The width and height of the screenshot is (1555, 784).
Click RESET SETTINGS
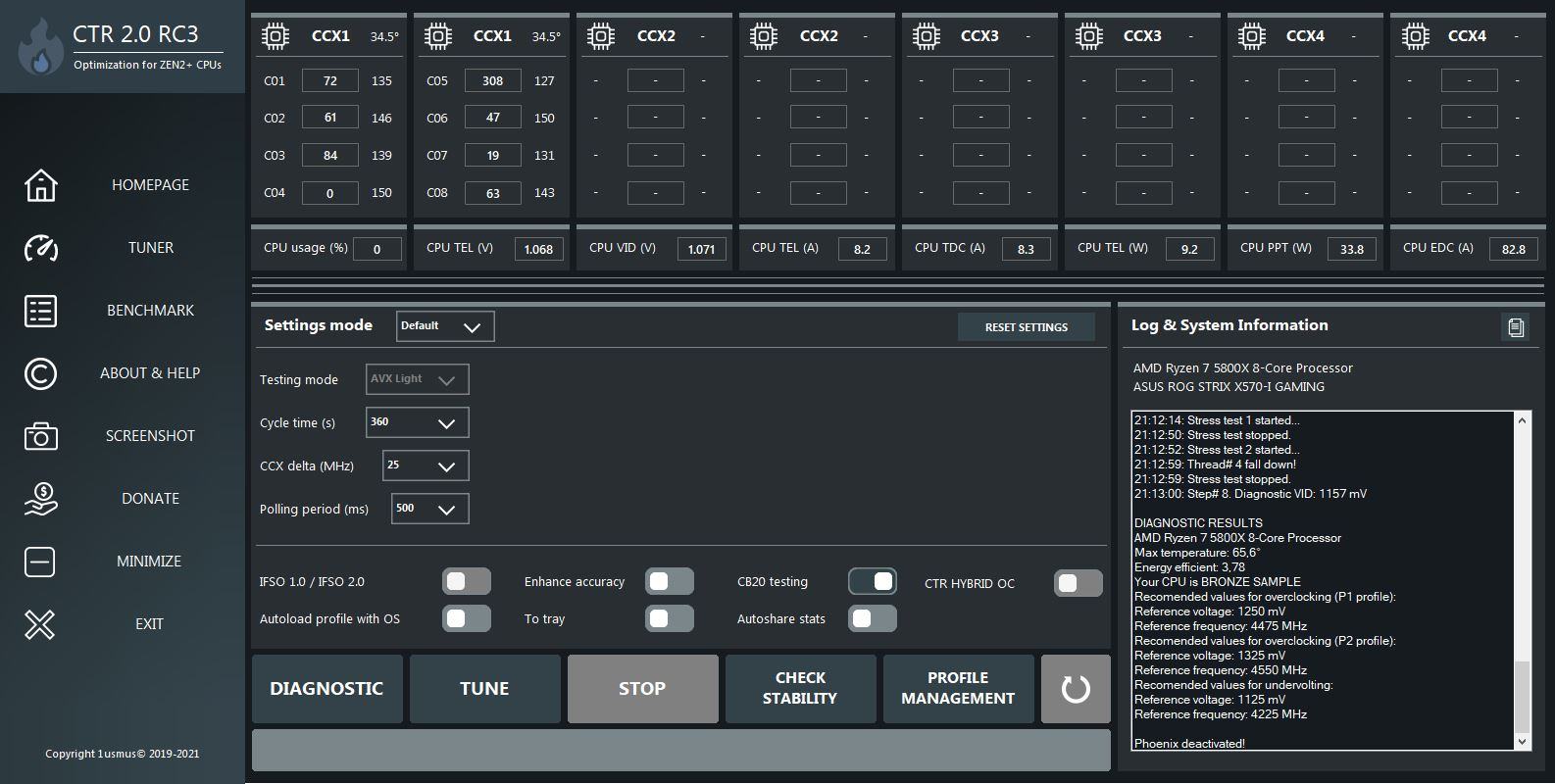pyautogui.click(x=1026, y=327)
